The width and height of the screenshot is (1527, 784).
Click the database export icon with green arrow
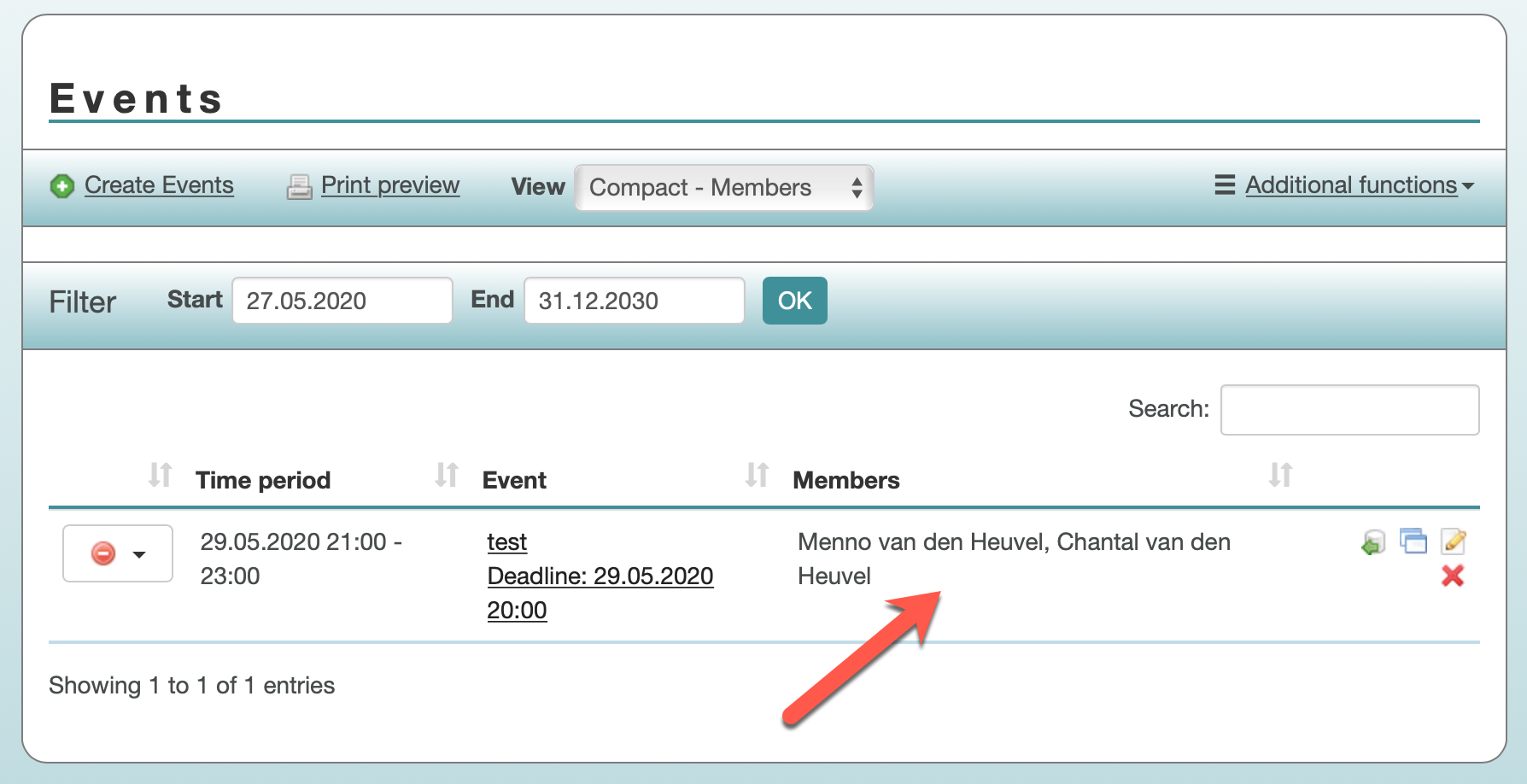tap(1373, 542)
